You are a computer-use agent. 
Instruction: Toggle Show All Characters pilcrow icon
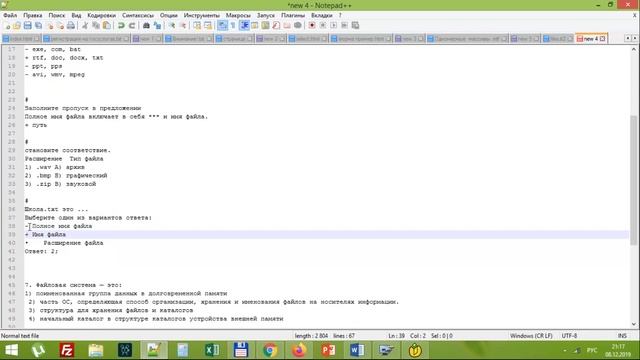[233, 26]
